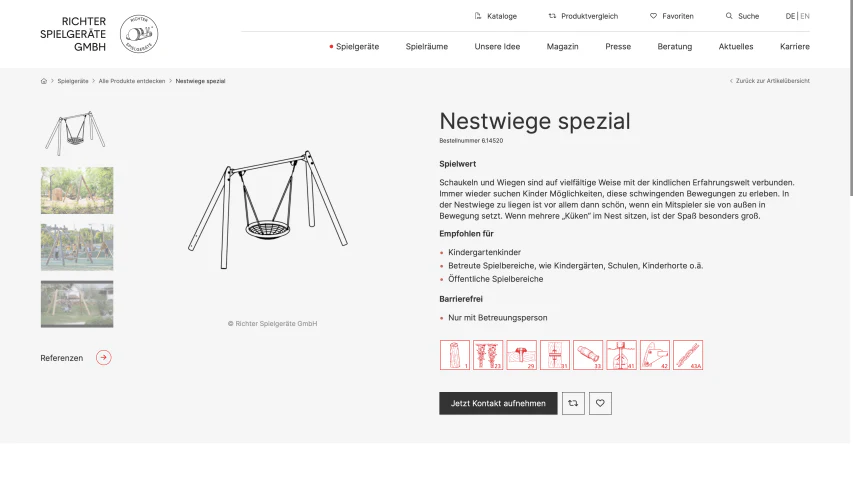
Task: Open the Suche search link
Action: pos(742,16)
